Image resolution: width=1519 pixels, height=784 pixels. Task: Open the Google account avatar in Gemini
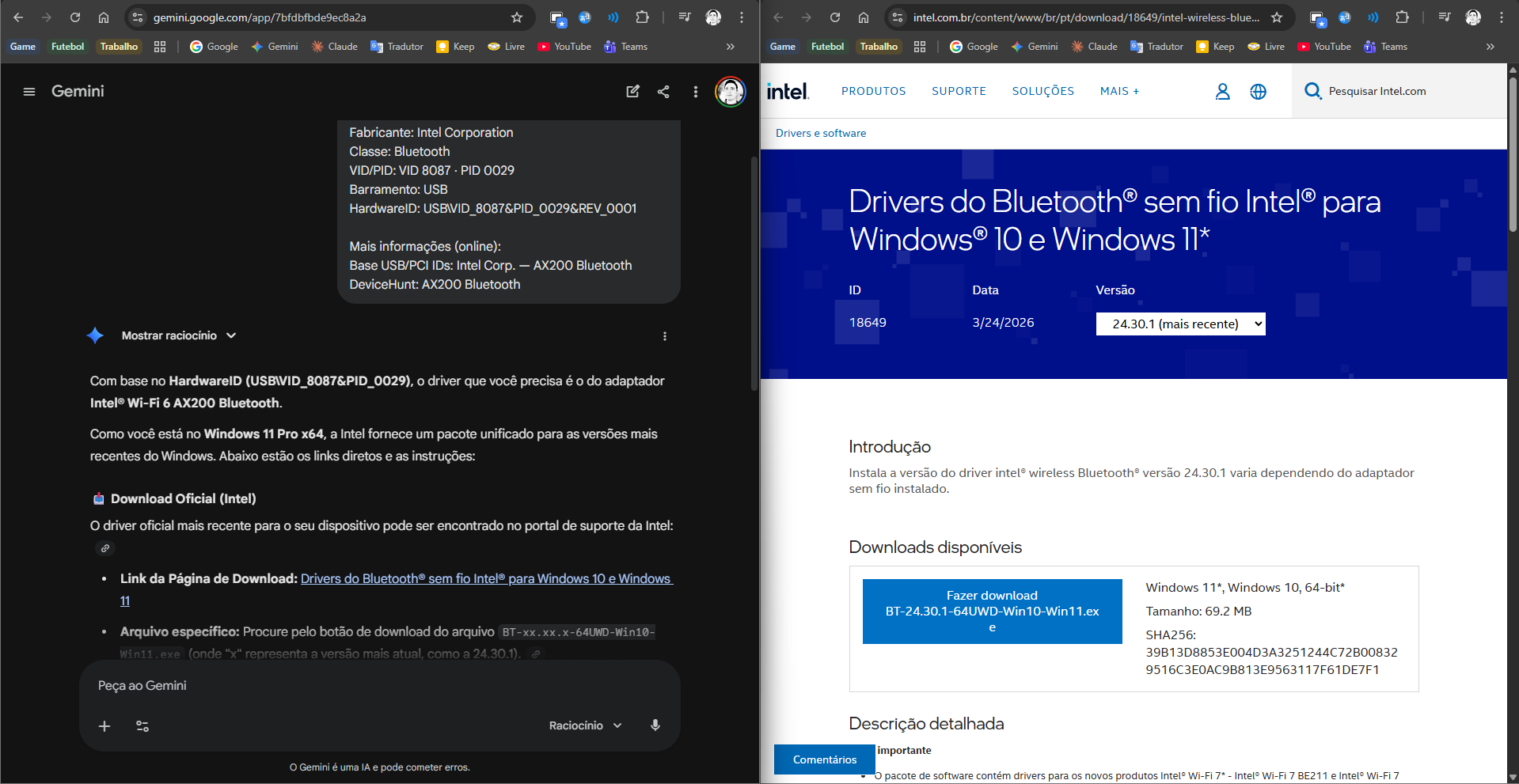(x=730, y=92)
